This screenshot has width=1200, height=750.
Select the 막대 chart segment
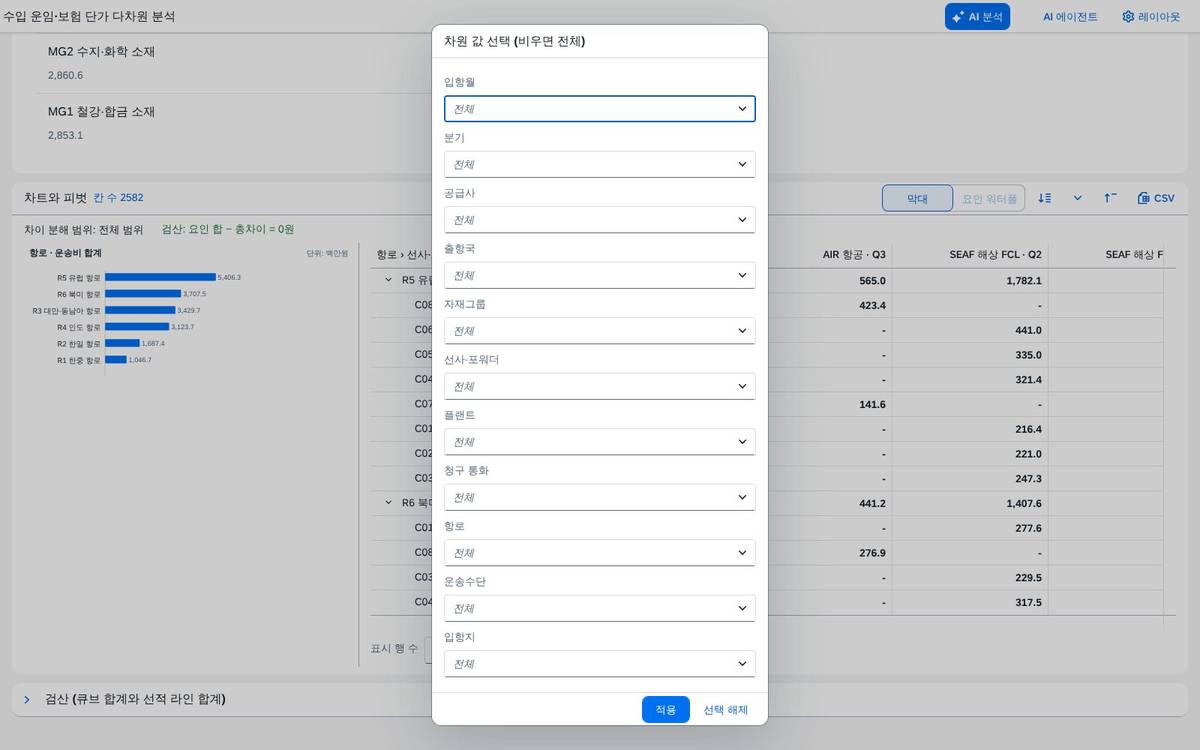[x=917, y=198]
